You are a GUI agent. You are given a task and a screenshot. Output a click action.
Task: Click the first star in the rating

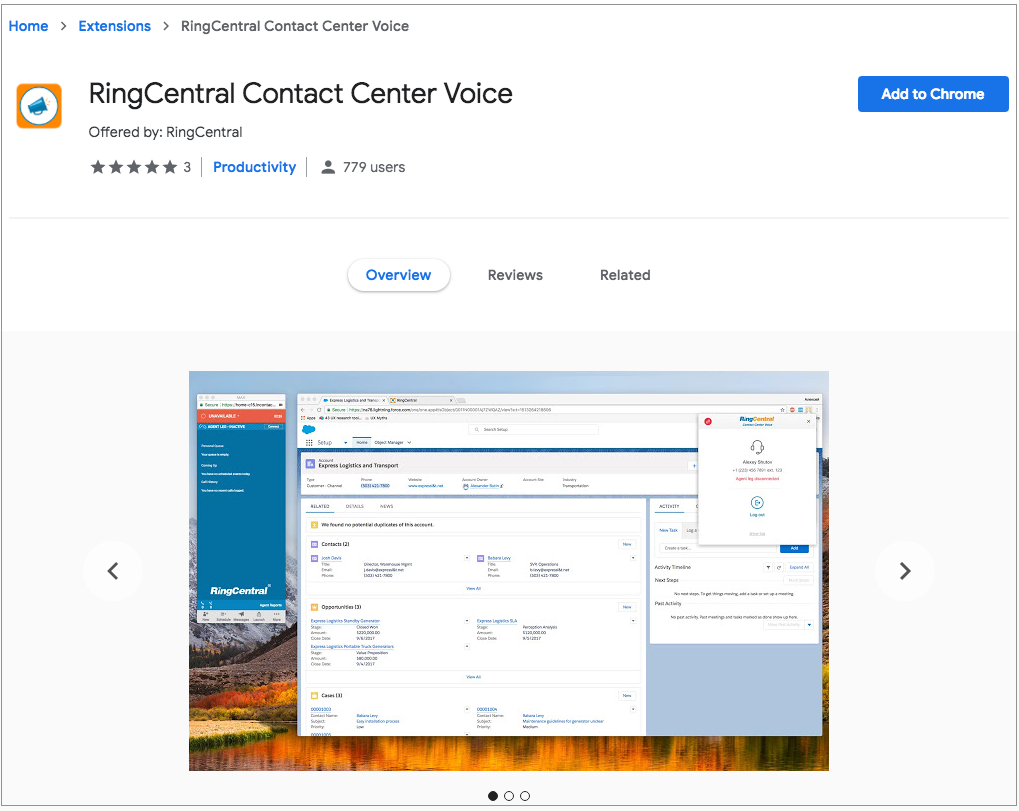(x=98, y=167)
